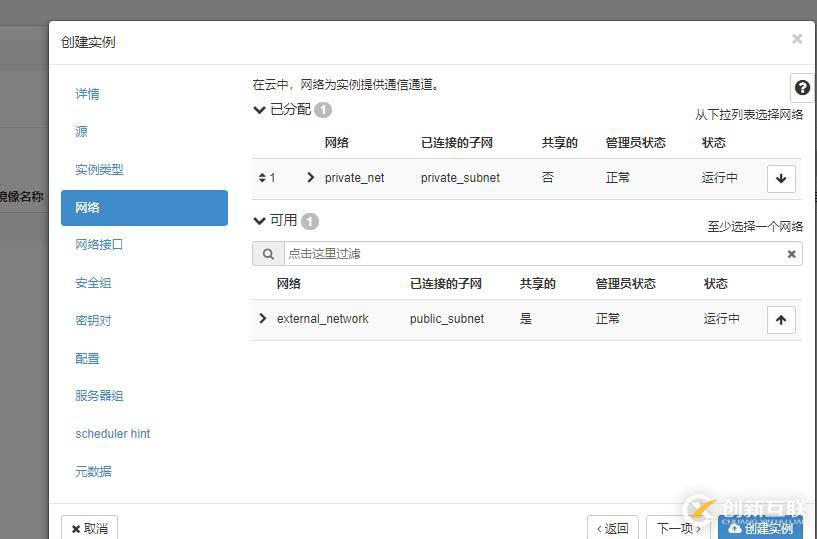Select the 网络 step

(144, 208)
